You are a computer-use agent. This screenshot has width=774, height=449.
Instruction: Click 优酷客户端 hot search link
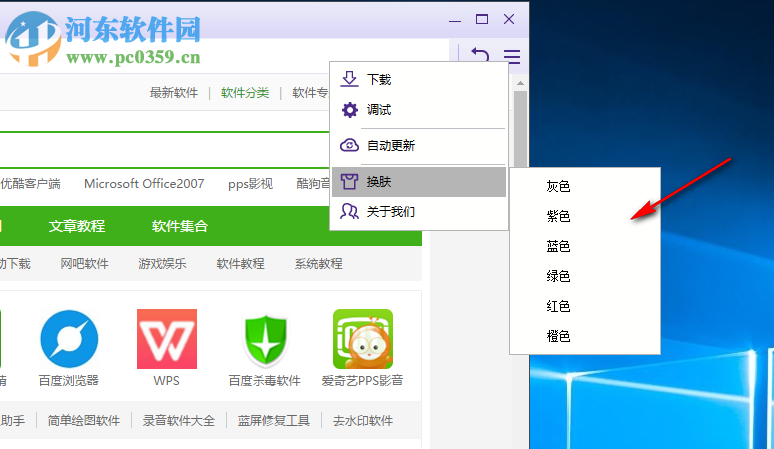tap(30, 184)
